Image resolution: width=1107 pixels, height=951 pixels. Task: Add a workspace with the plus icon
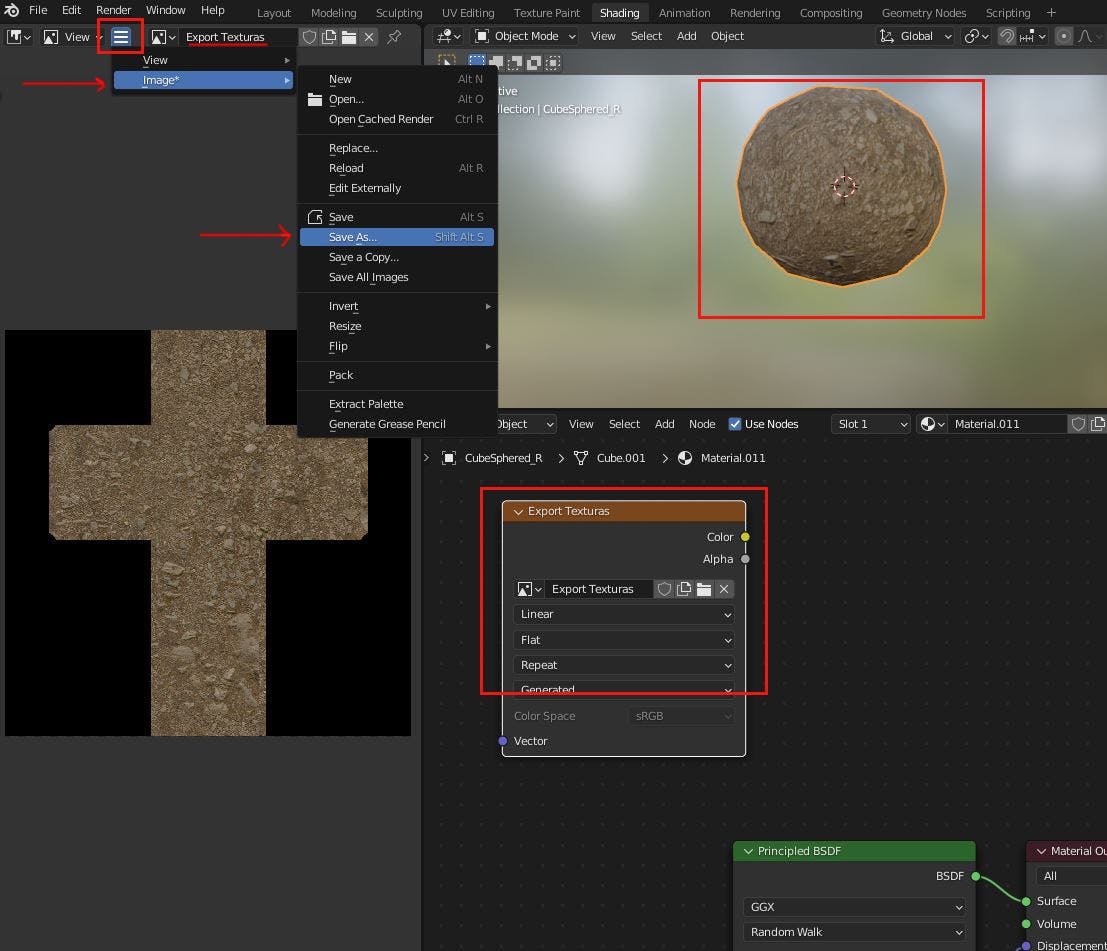pyautogui.click(x=1051, y=12)
